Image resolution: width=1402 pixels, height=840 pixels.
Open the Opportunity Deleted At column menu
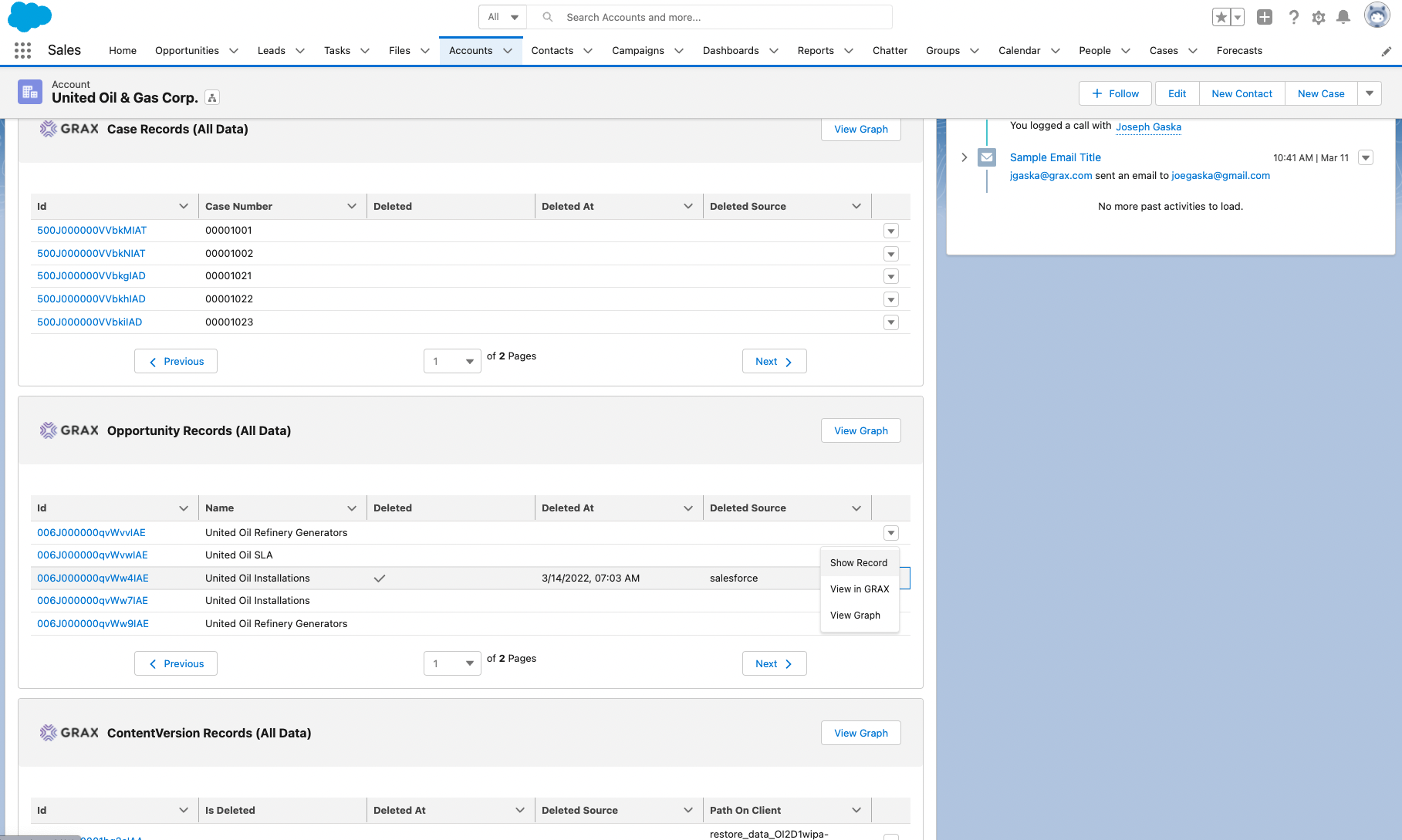[x=688, y=508]
